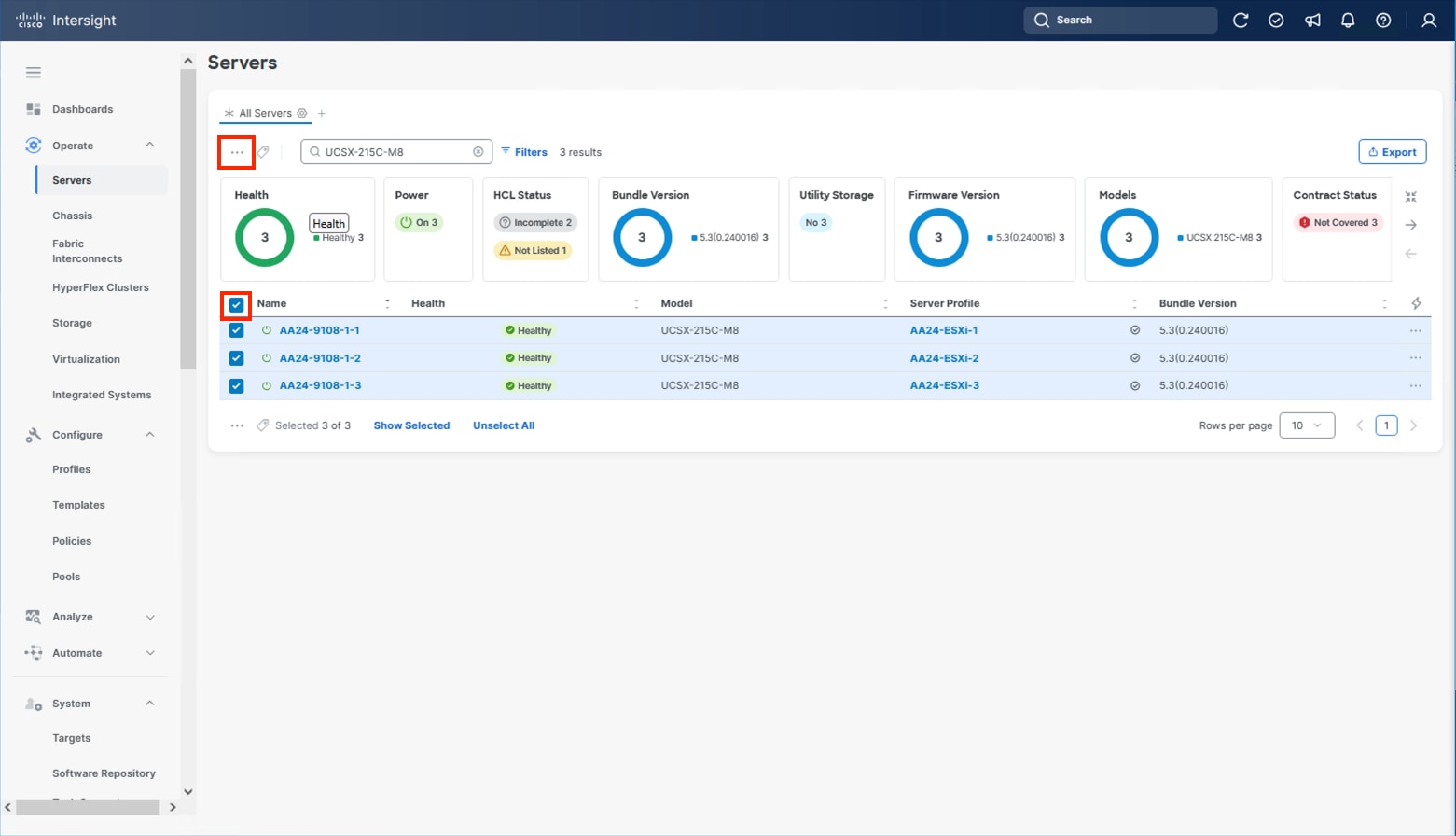Open the announcements megaphone icon
Image resolution: width=1456 pixels, height=836 pixels.
[x=1312, y=21]
